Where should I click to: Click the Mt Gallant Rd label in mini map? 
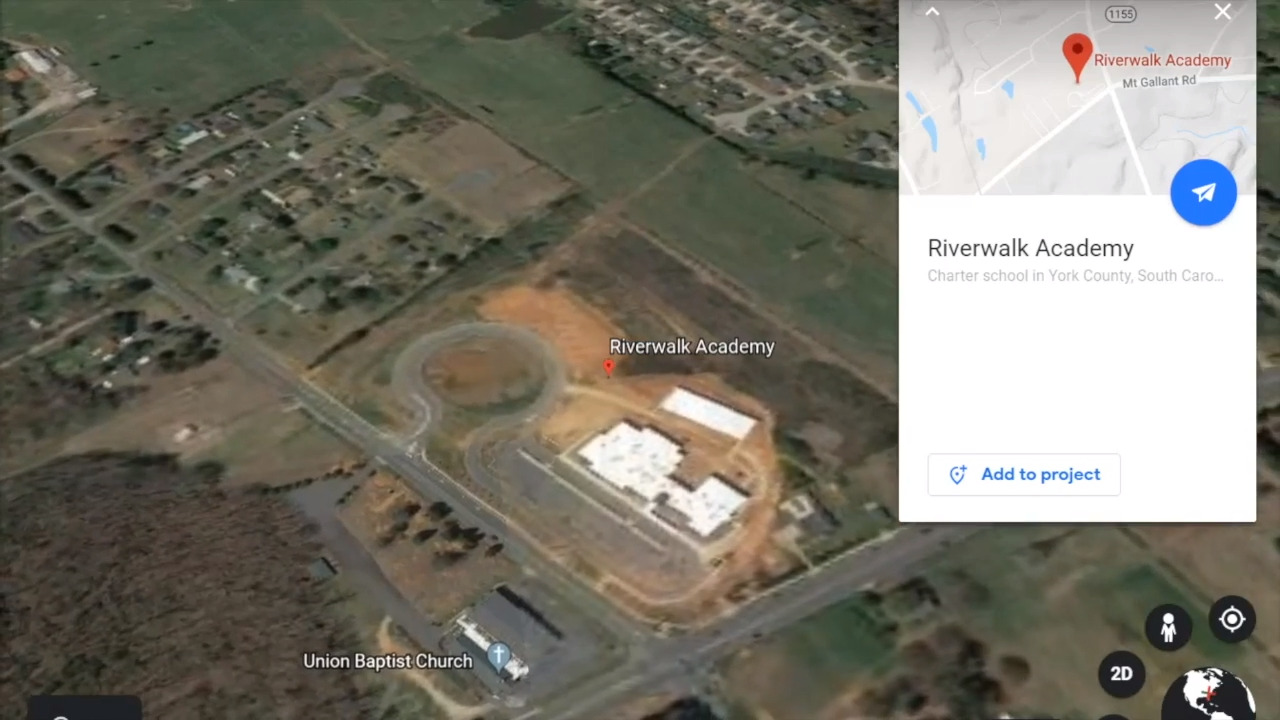[x=1159, y=82]
